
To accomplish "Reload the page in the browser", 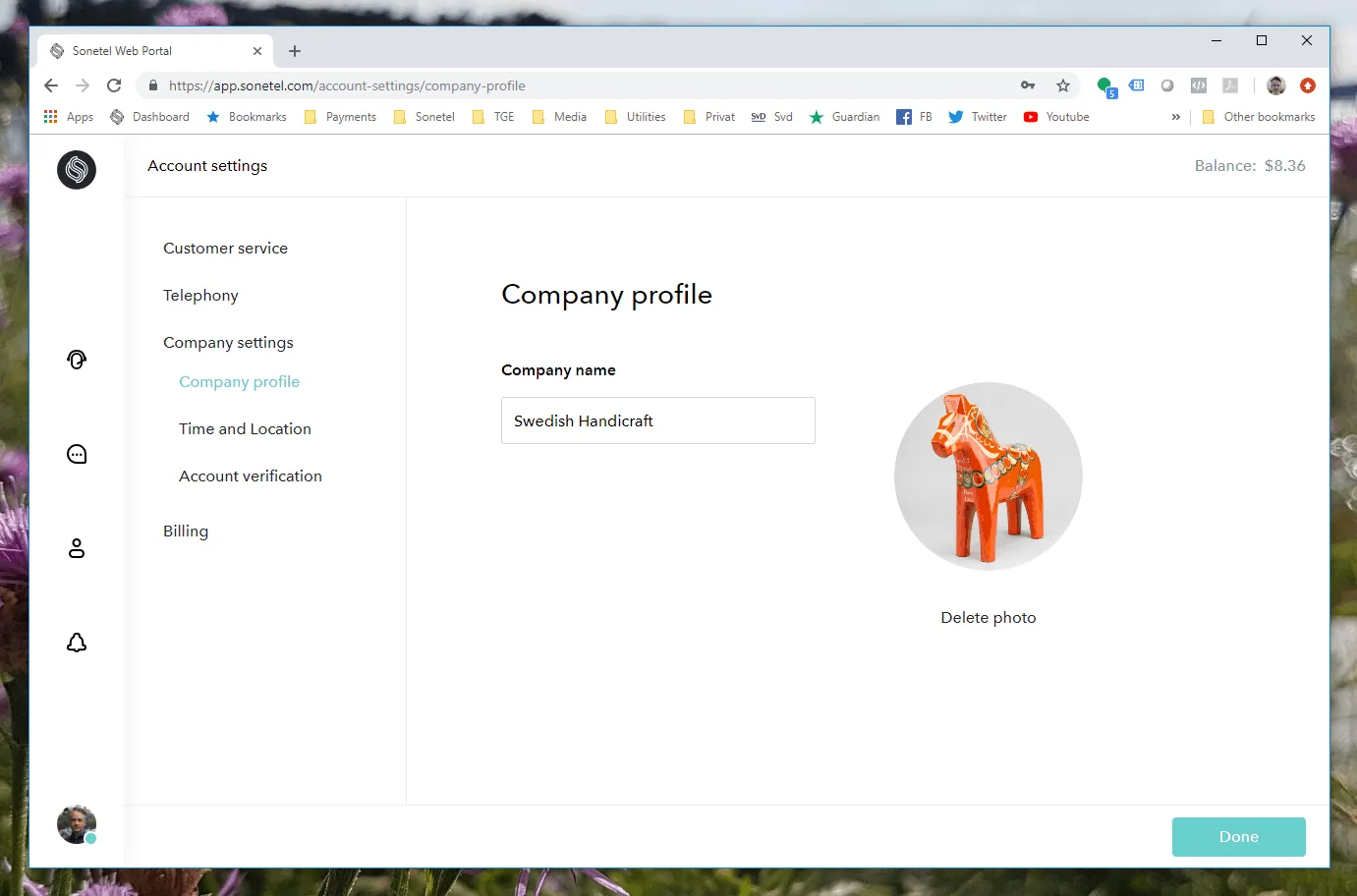I will click(x=114, y=85).
